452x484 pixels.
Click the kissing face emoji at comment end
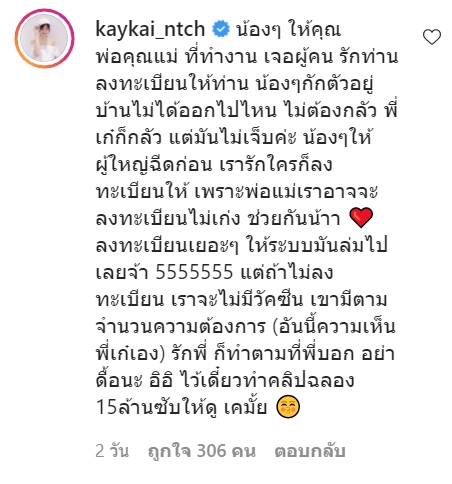pyautogui.click(x=288, y=407)
